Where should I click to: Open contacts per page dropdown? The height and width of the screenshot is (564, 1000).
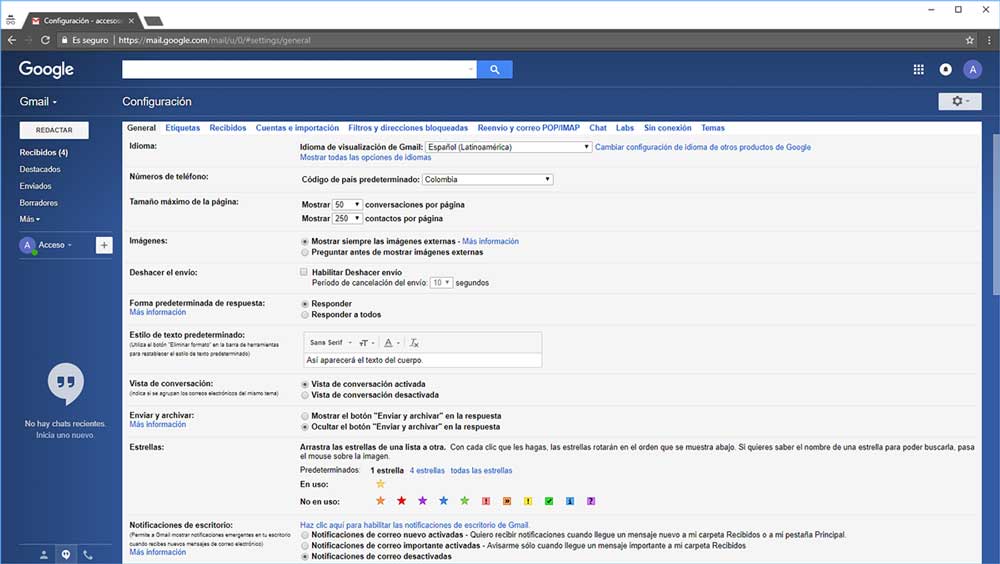point(347,218)
